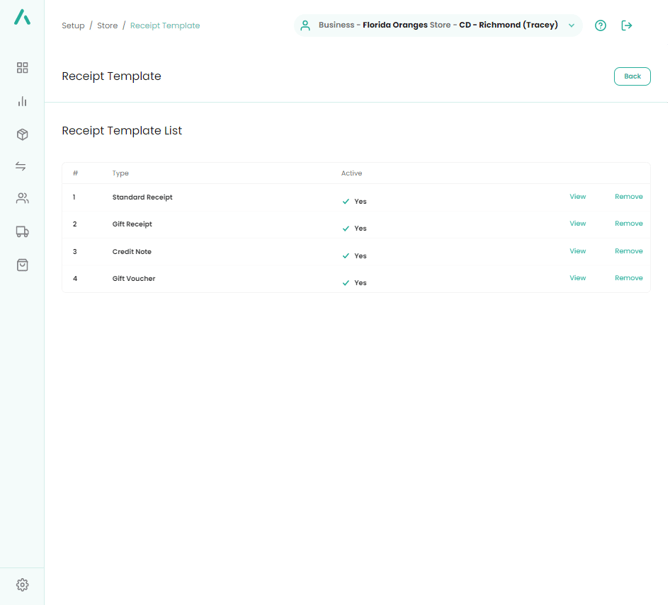View the Credit Note template
This screenshot has width=670, height=605.
577,251
